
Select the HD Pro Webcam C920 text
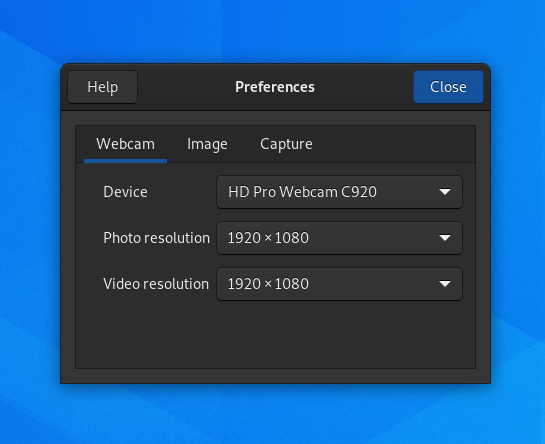[x=302, y=192]
